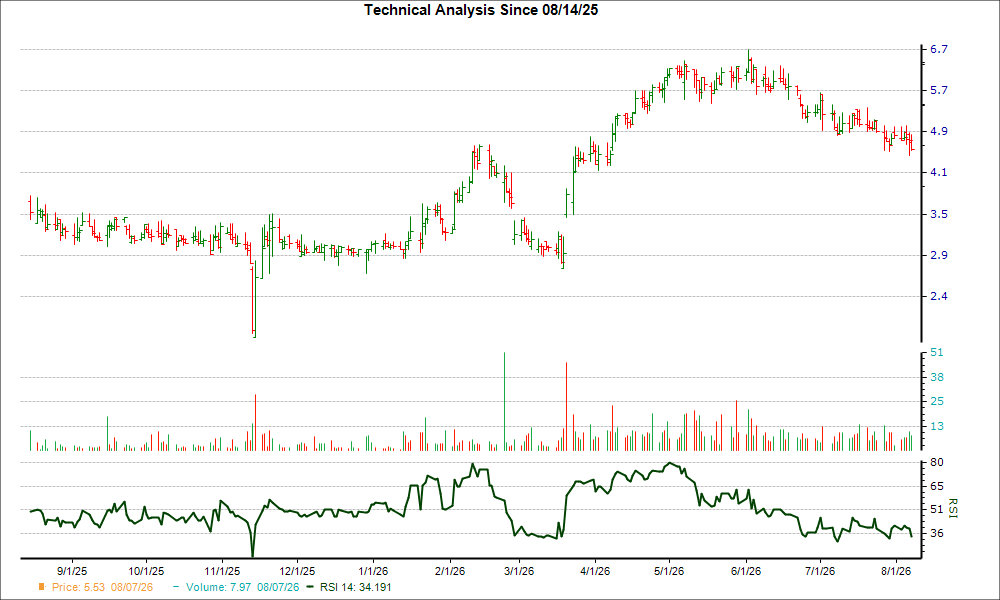Click the 4/1/26 date label on the x-axis
Image resolution: width=1000 pixels, height=600 pixels.
[594, 571]
